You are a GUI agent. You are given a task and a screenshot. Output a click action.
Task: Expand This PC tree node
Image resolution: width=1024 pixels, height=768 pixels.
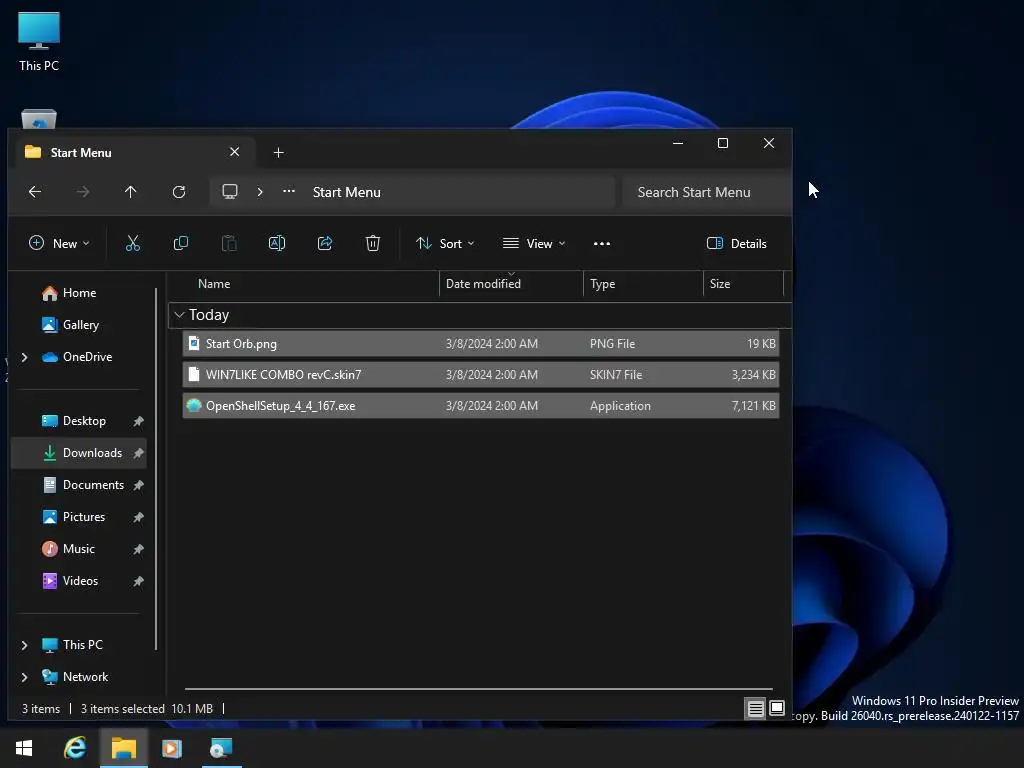click(x=25, y=645)
